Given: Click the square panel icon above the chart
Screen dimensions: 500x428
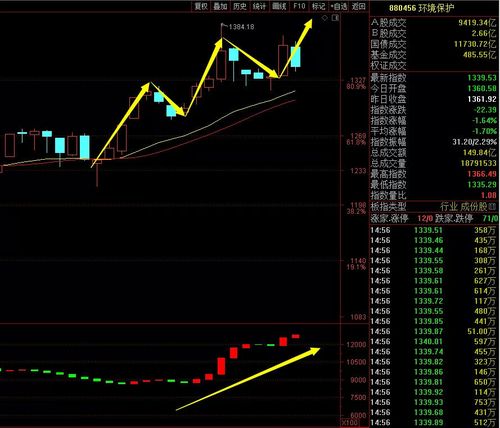Looking at the screenshot, I should (335, 18).
